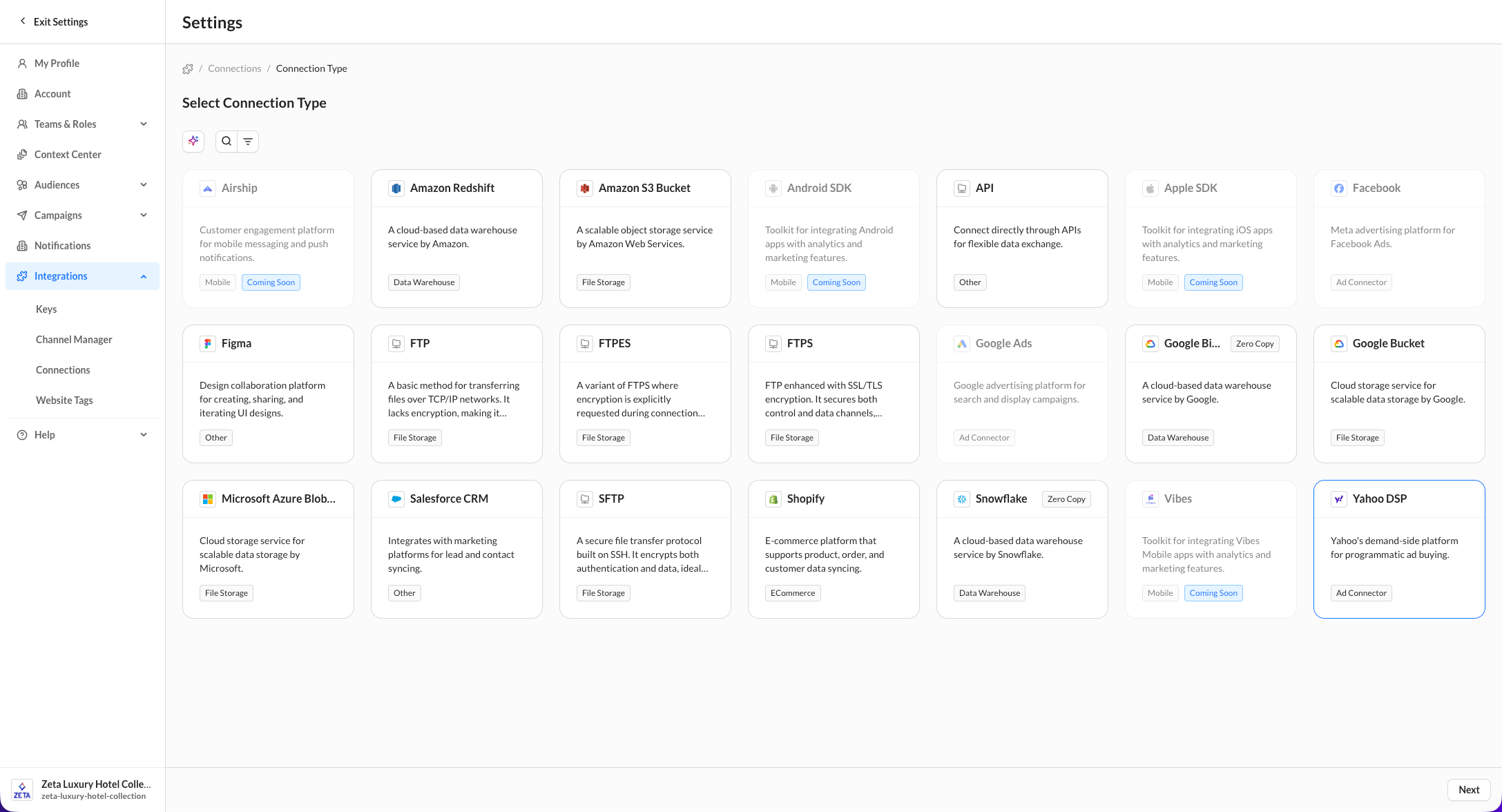Click the Zero Copy badge on Google BigQuery

click(1255, 344)
